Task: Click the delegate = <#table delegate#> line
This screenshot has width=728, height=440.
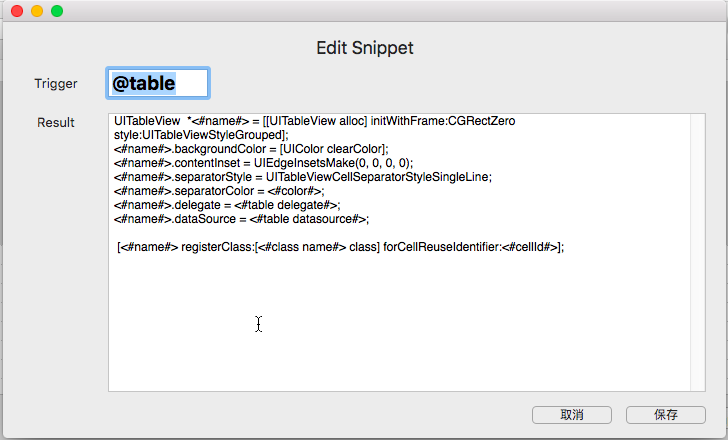Action: pos(227,205)
